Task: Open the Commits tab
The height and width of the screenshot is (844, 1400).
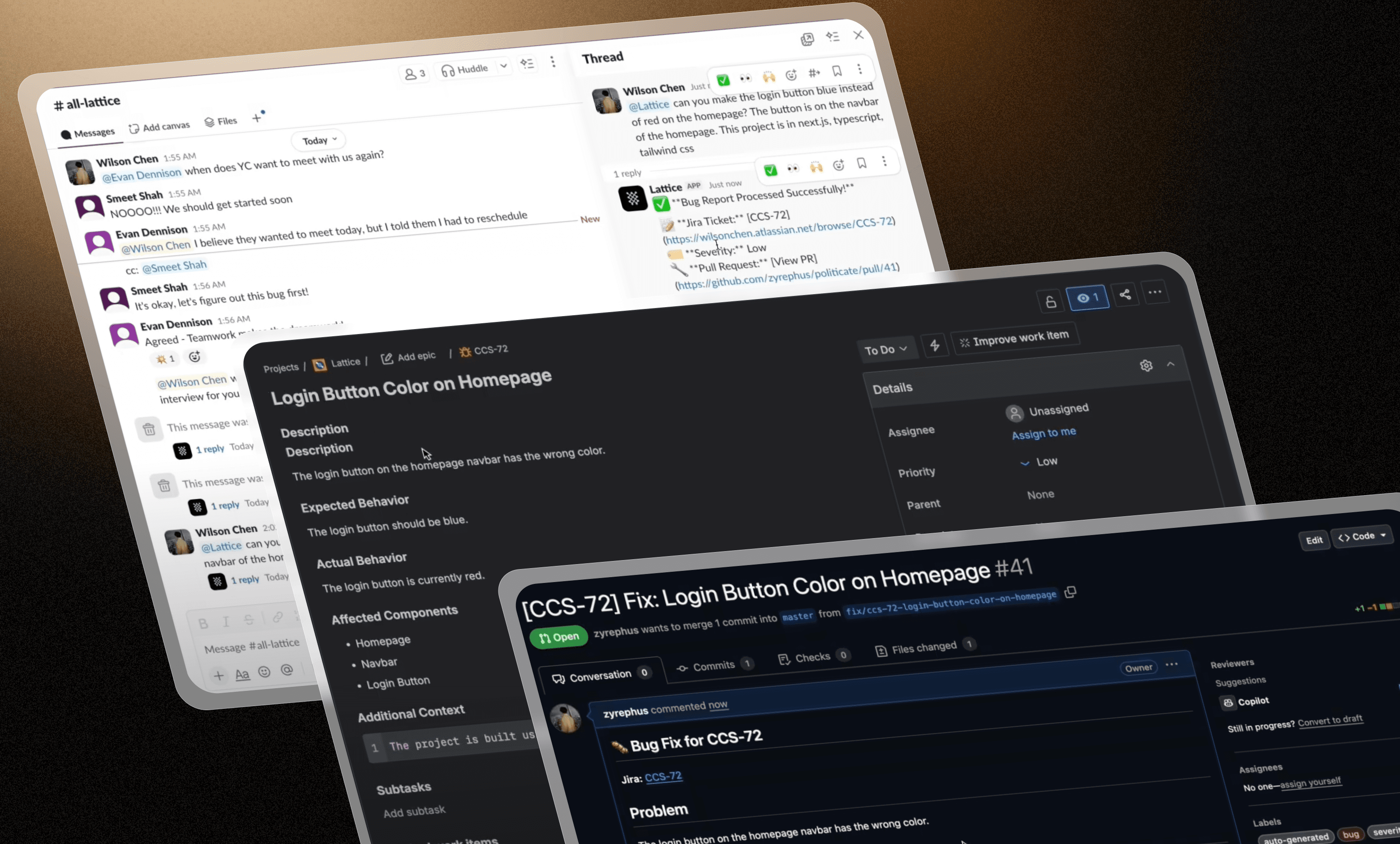Action: click(713, 666)
